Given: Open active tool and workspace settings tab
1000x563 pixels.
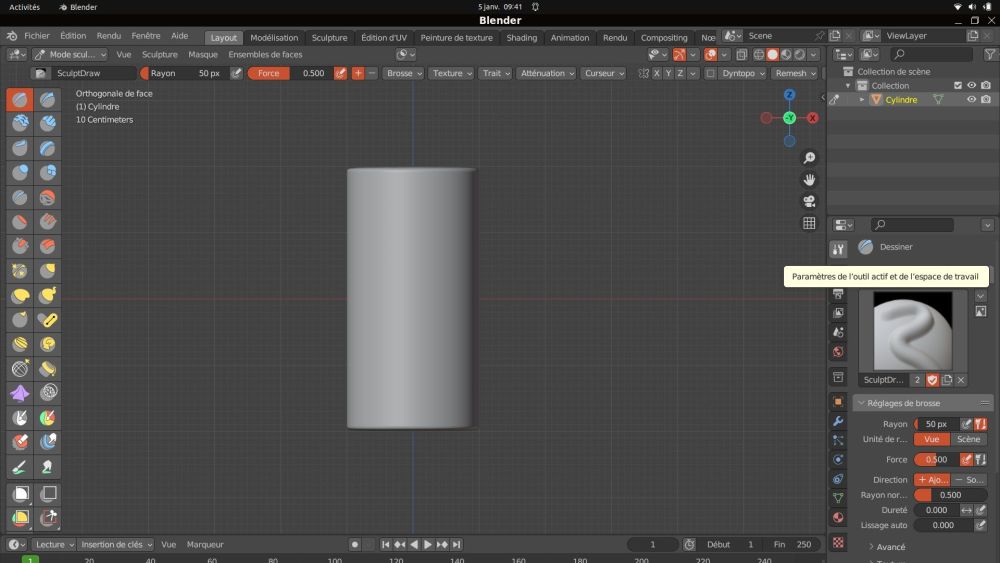Looking at the screenshot, I should (838, 249).
